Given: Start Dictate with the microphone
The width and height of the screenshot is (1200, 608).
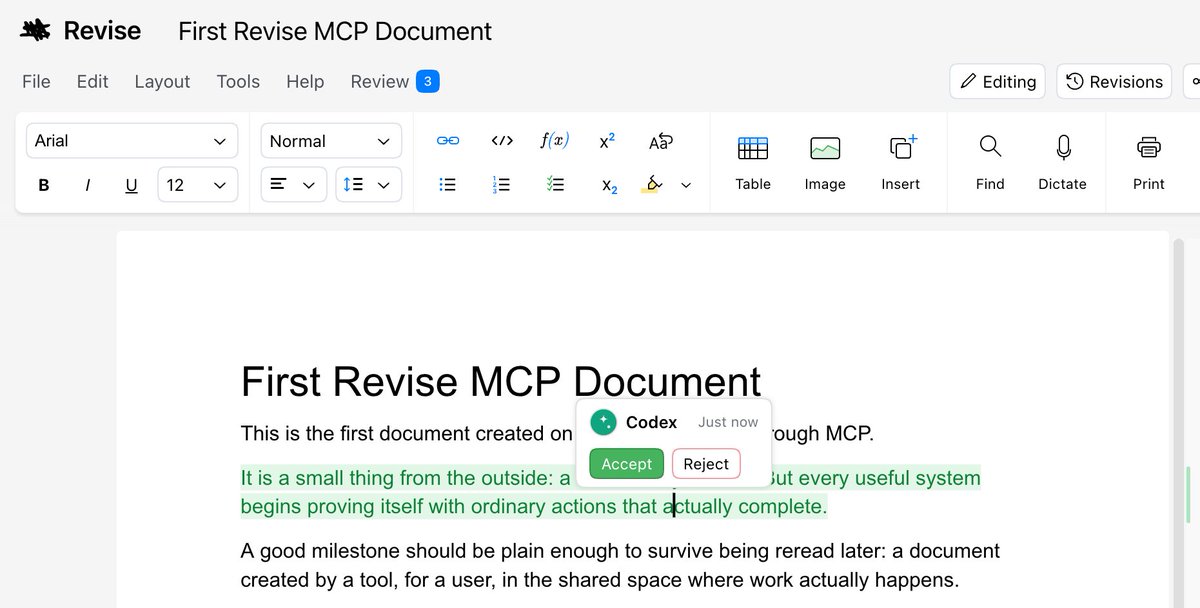Looking at the screenshot, I should tap(1062, 163).
